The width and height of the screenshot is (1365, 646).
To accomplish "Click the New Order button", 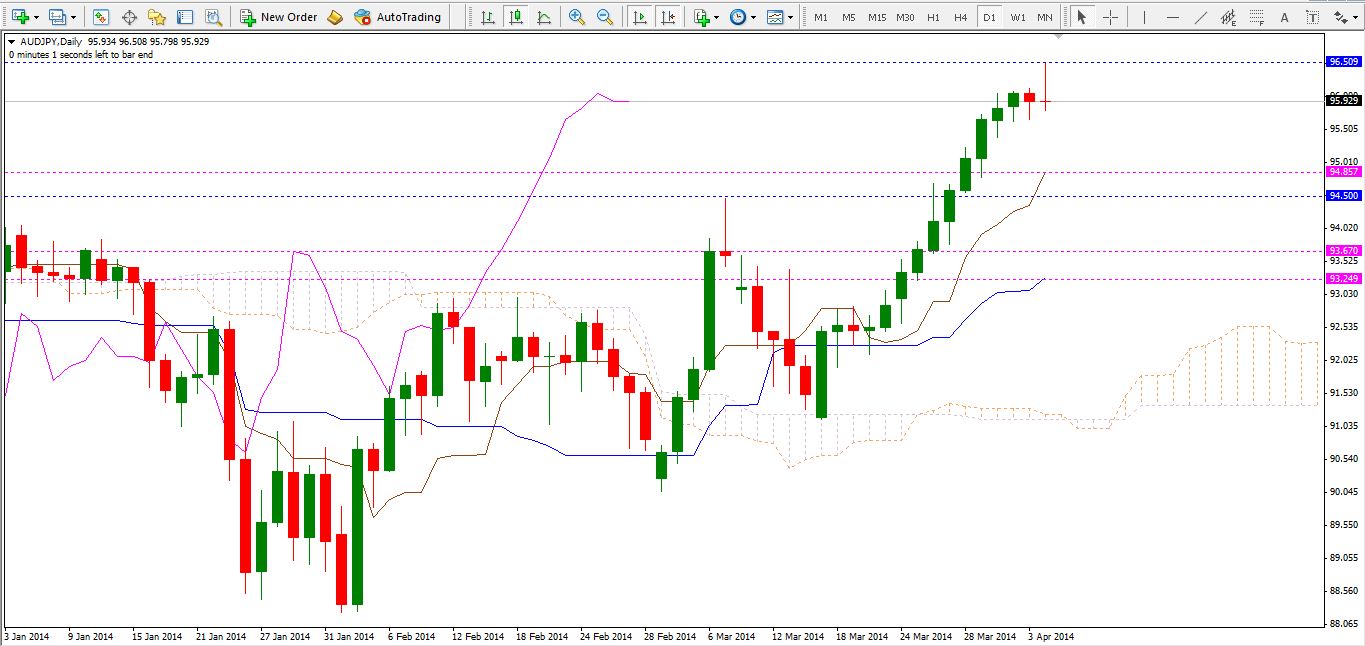I will tap(279, 17).
